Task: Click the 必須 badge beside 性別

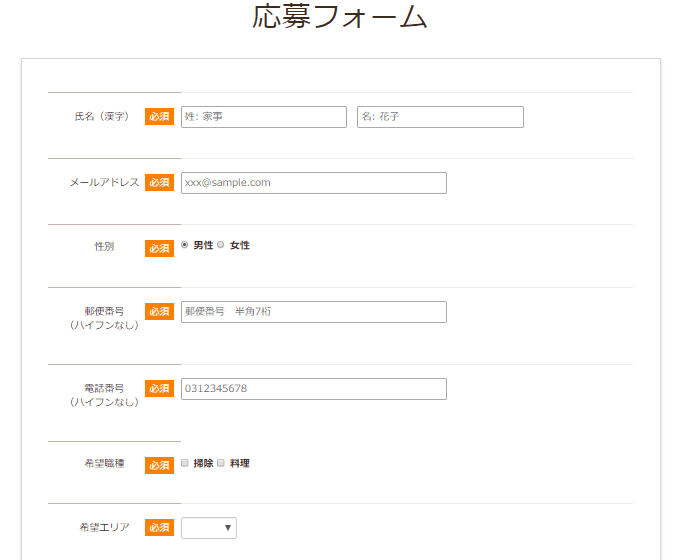Action: pos(159,248)
